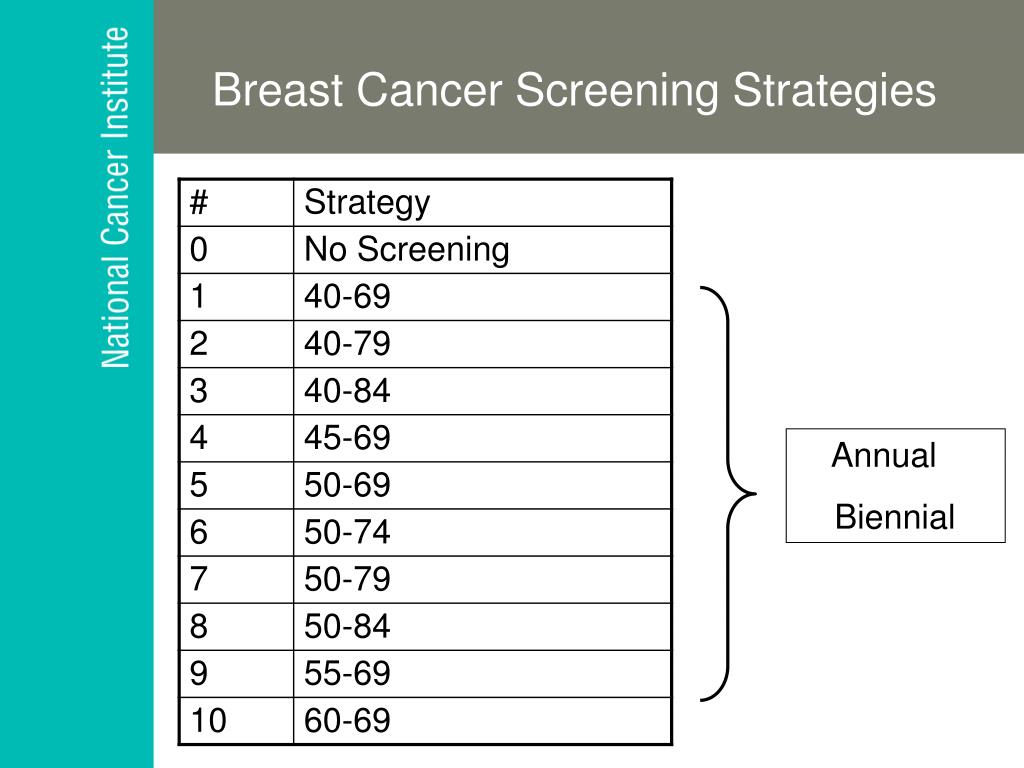Select the National Cancer Institute sidebar text
The width and height of the screenshot is (1024, 768).
click(116, 197)
